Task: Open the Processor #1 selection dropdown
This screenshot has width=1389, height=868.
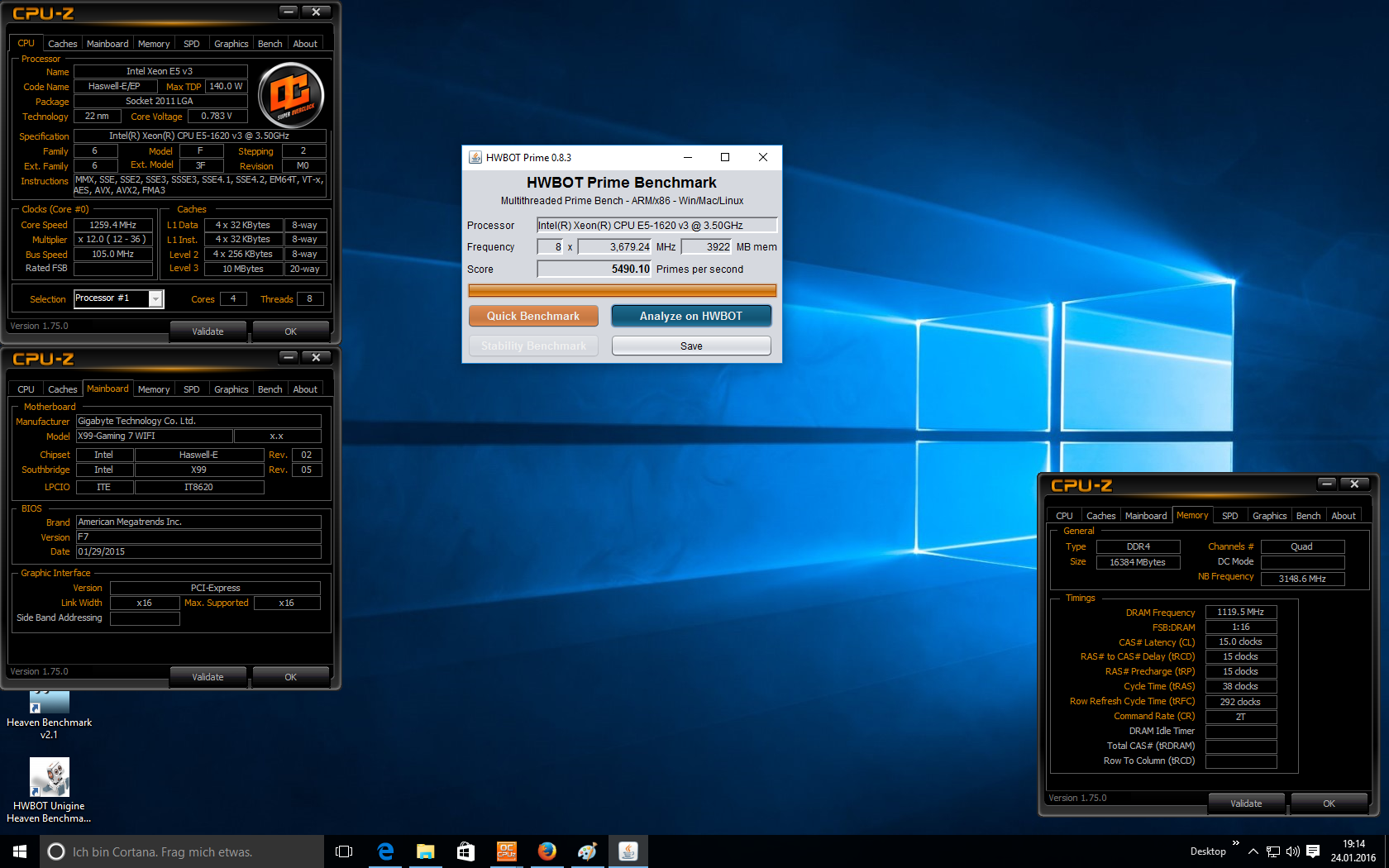Action: [155, 299]
